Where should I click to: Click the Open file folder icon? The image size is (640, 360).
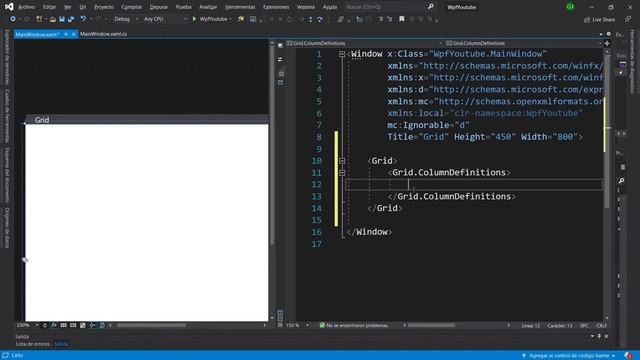tap(53, 19)
